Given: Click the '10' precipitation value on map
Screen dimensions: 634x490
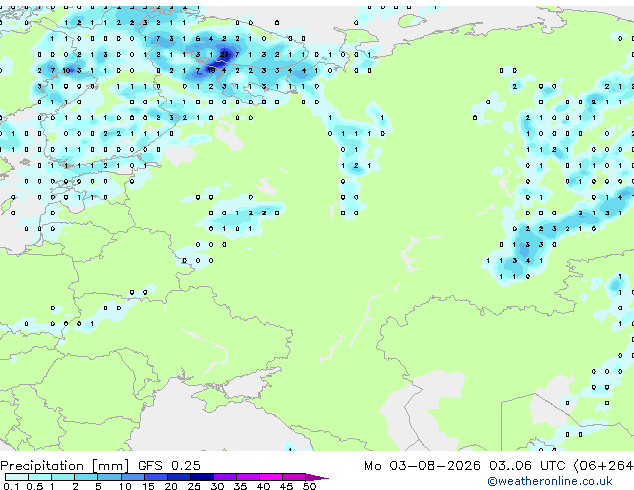Looking at the screenshot, I should (66, 70).
